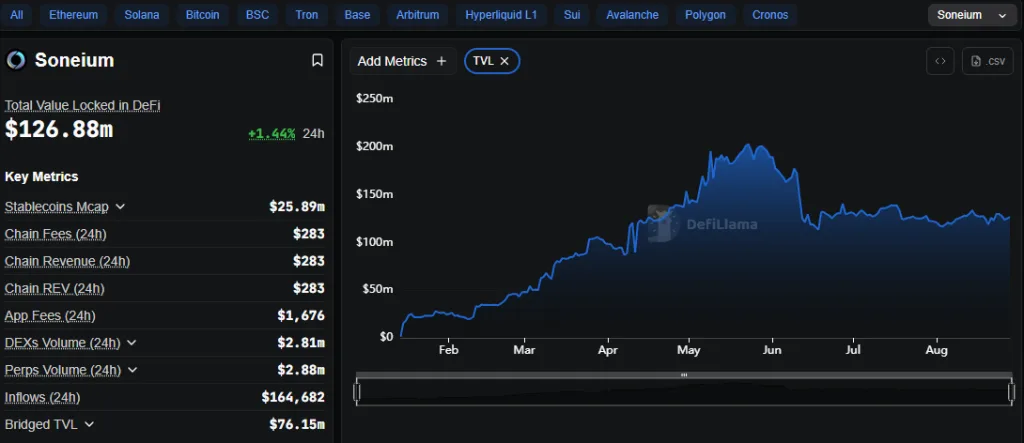Expand Stablecoins Mcap details
The width and height of the screenshot is (1024, 443).
(x=120, y=206)
